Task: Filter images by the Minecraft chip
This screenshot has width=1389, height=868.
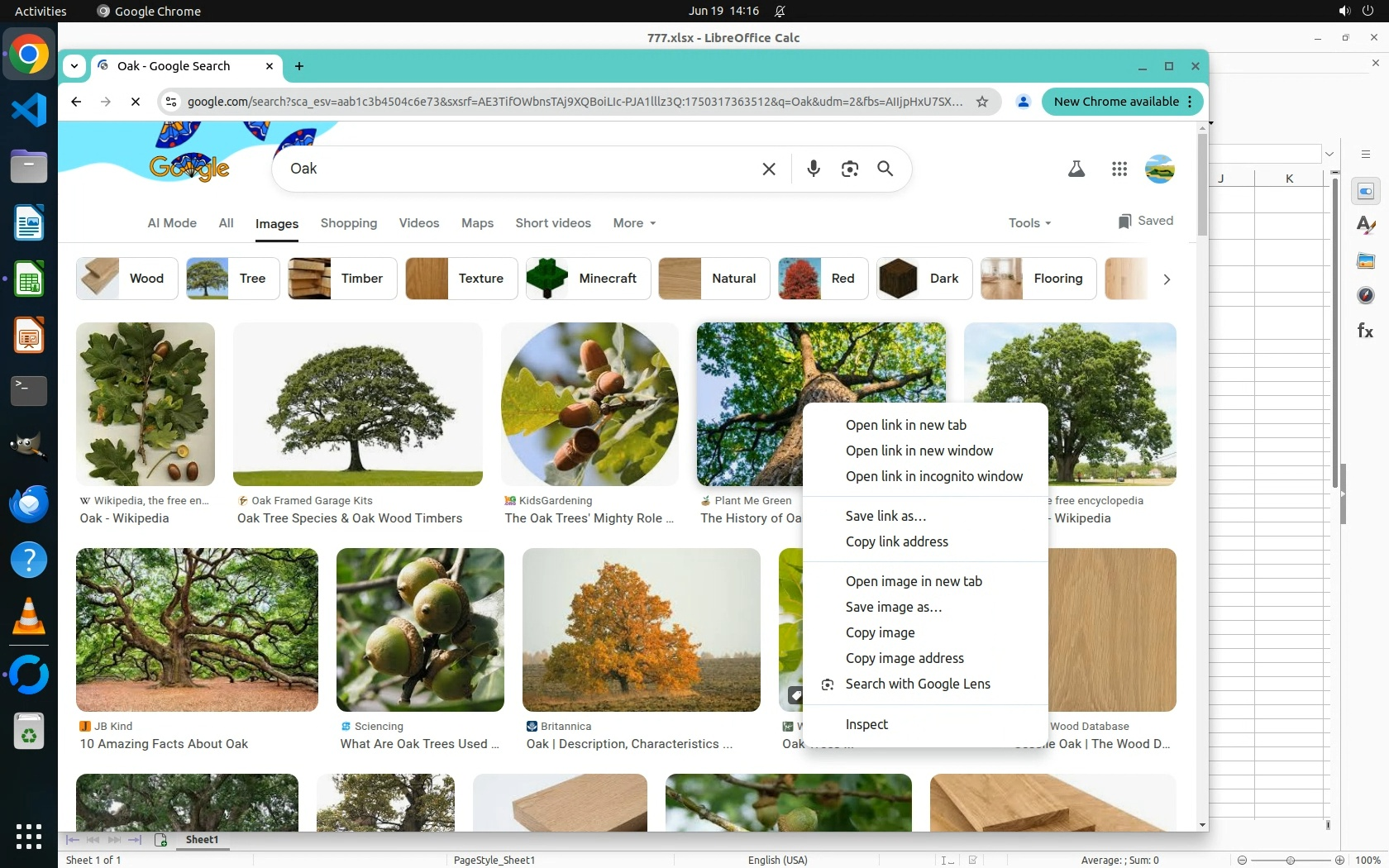Action: (x=588, y=279)
